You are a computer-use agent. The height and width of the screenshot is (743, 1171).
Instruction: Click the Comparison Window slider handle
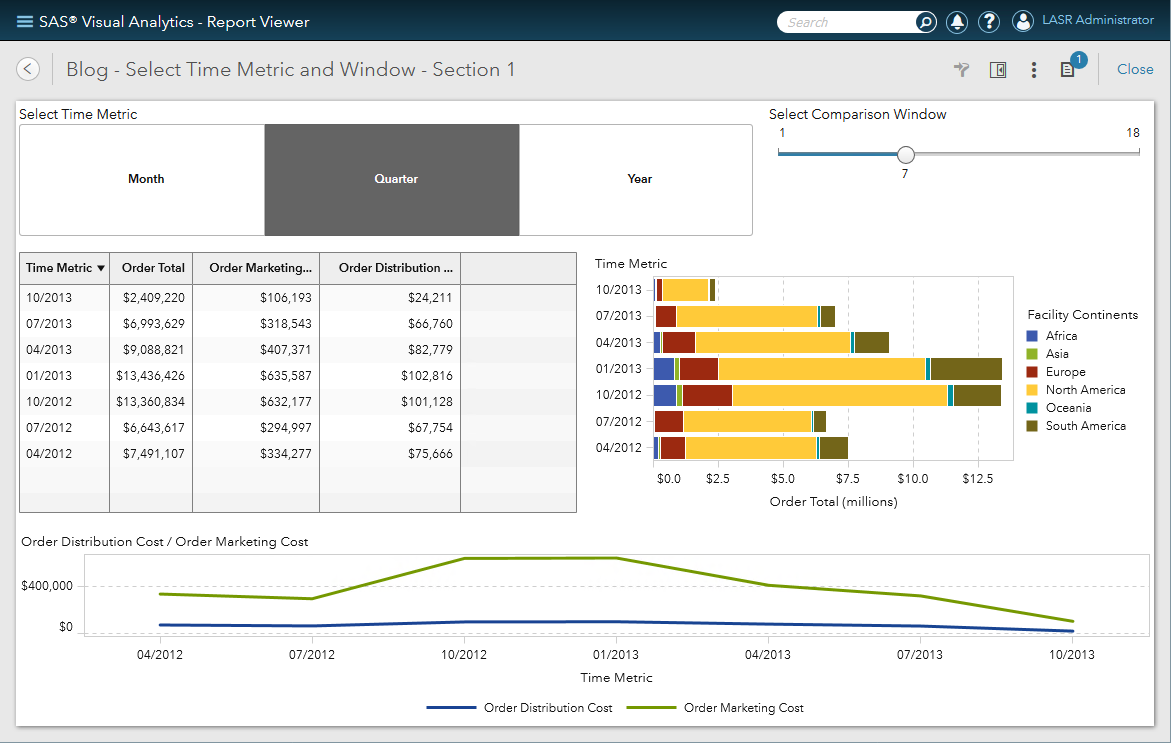tap(906, 154)
